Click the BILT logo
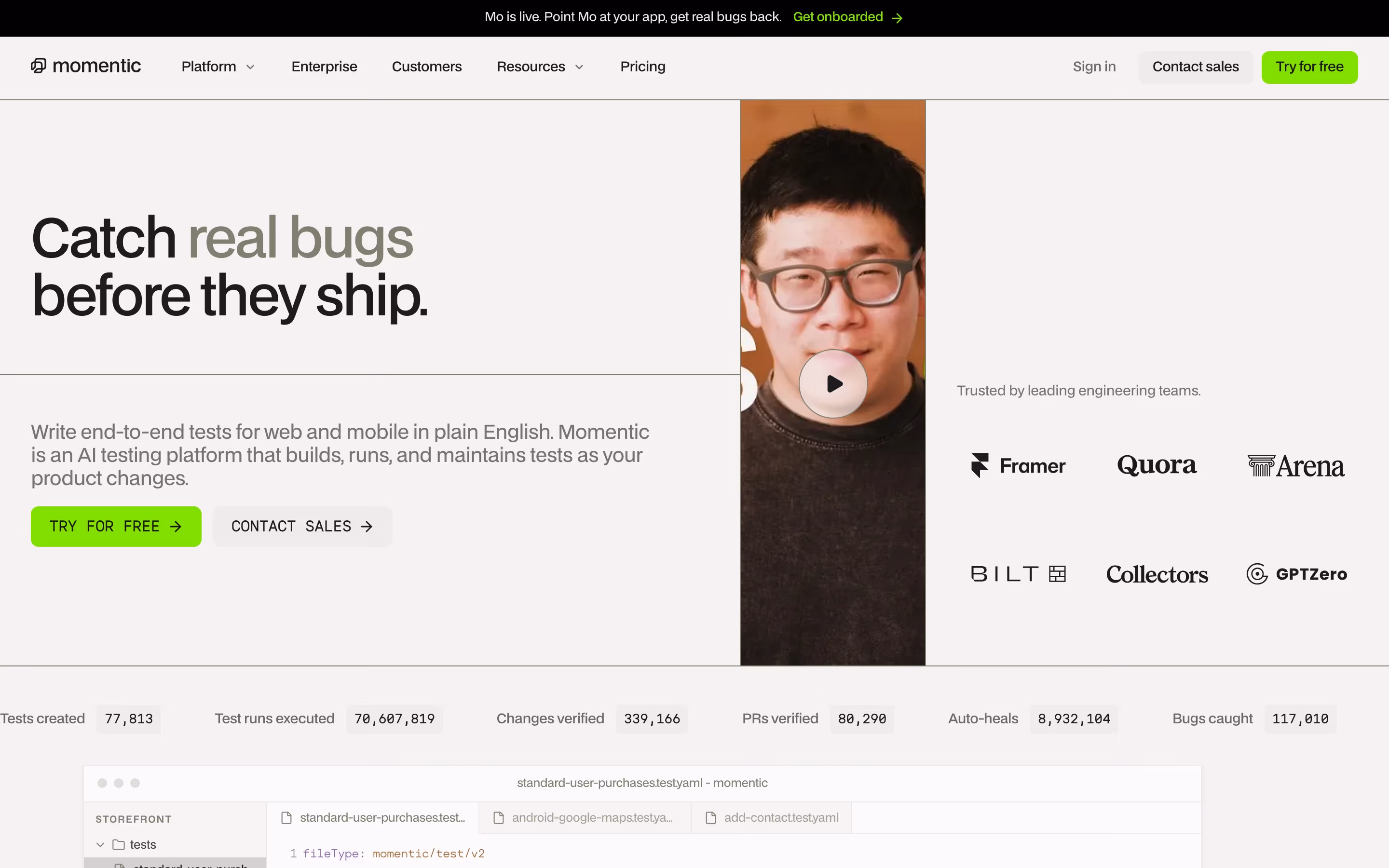1389x868 pixels. (1018, 574)
